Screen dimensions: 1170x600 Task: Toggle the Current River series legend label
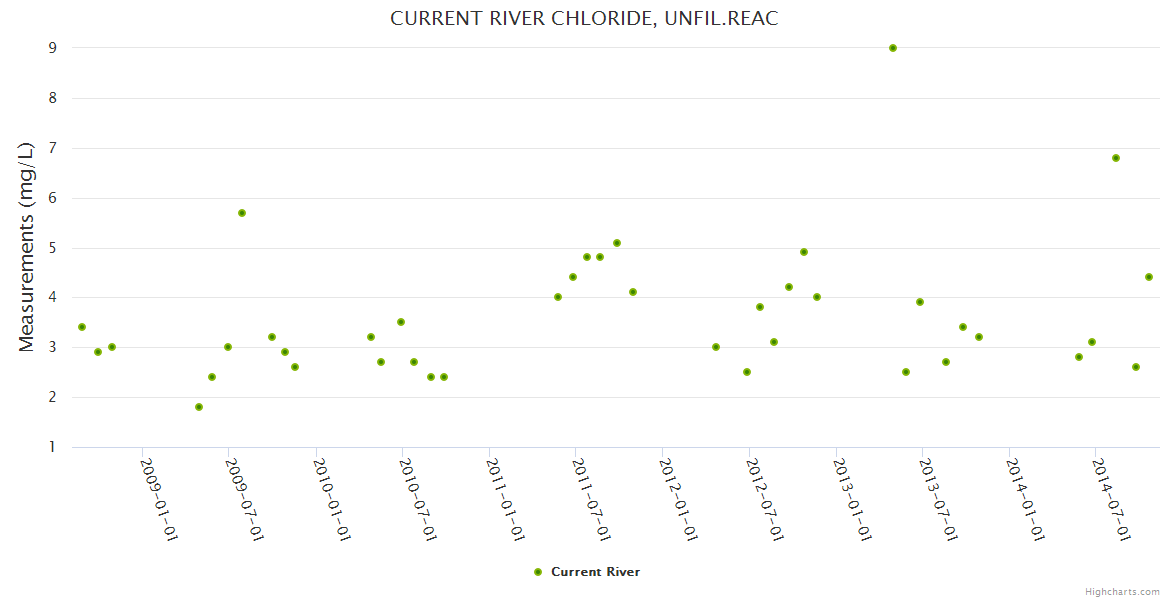[595, 572]
